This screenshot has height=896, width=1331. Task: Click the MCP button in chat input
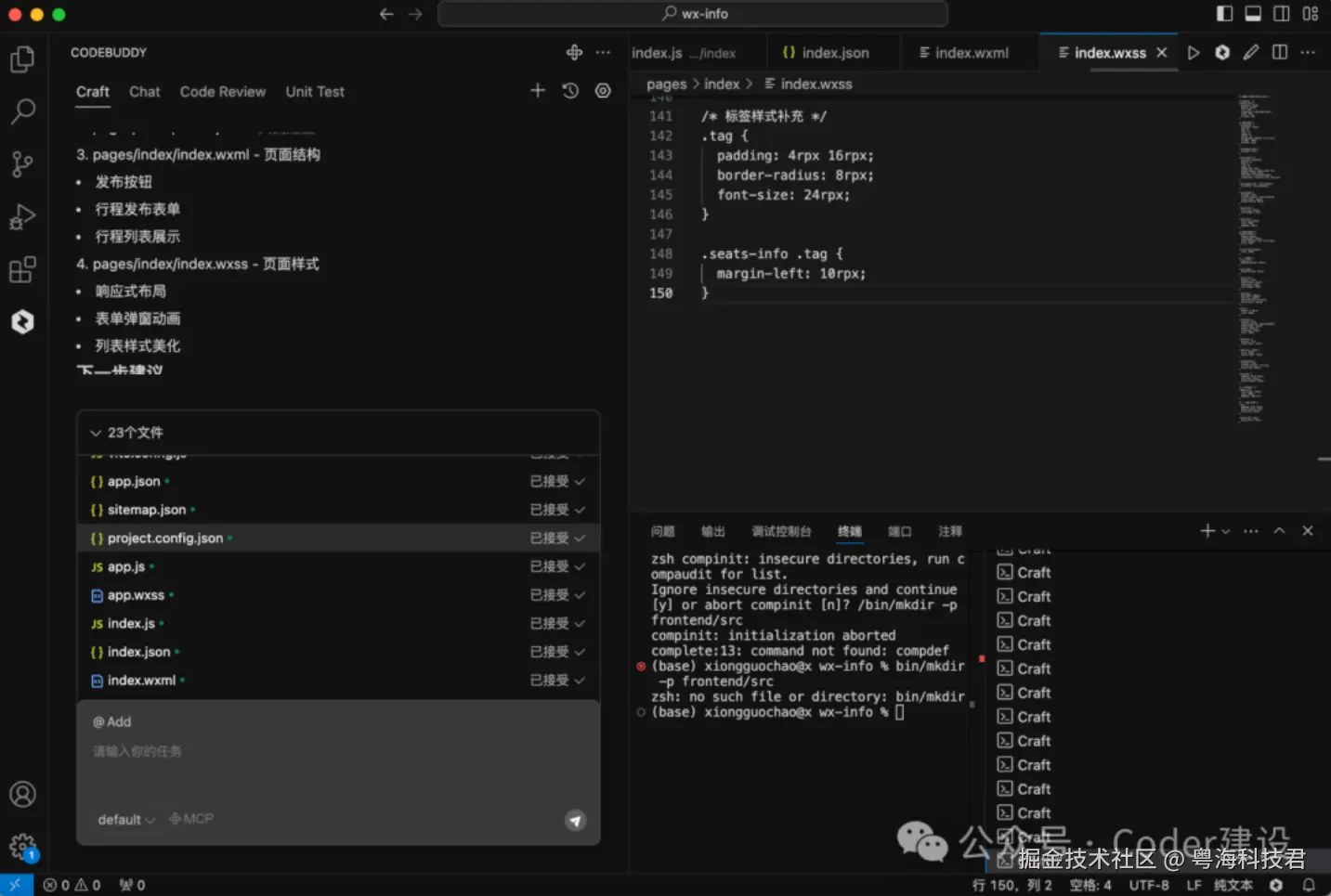tap(191, 819)
